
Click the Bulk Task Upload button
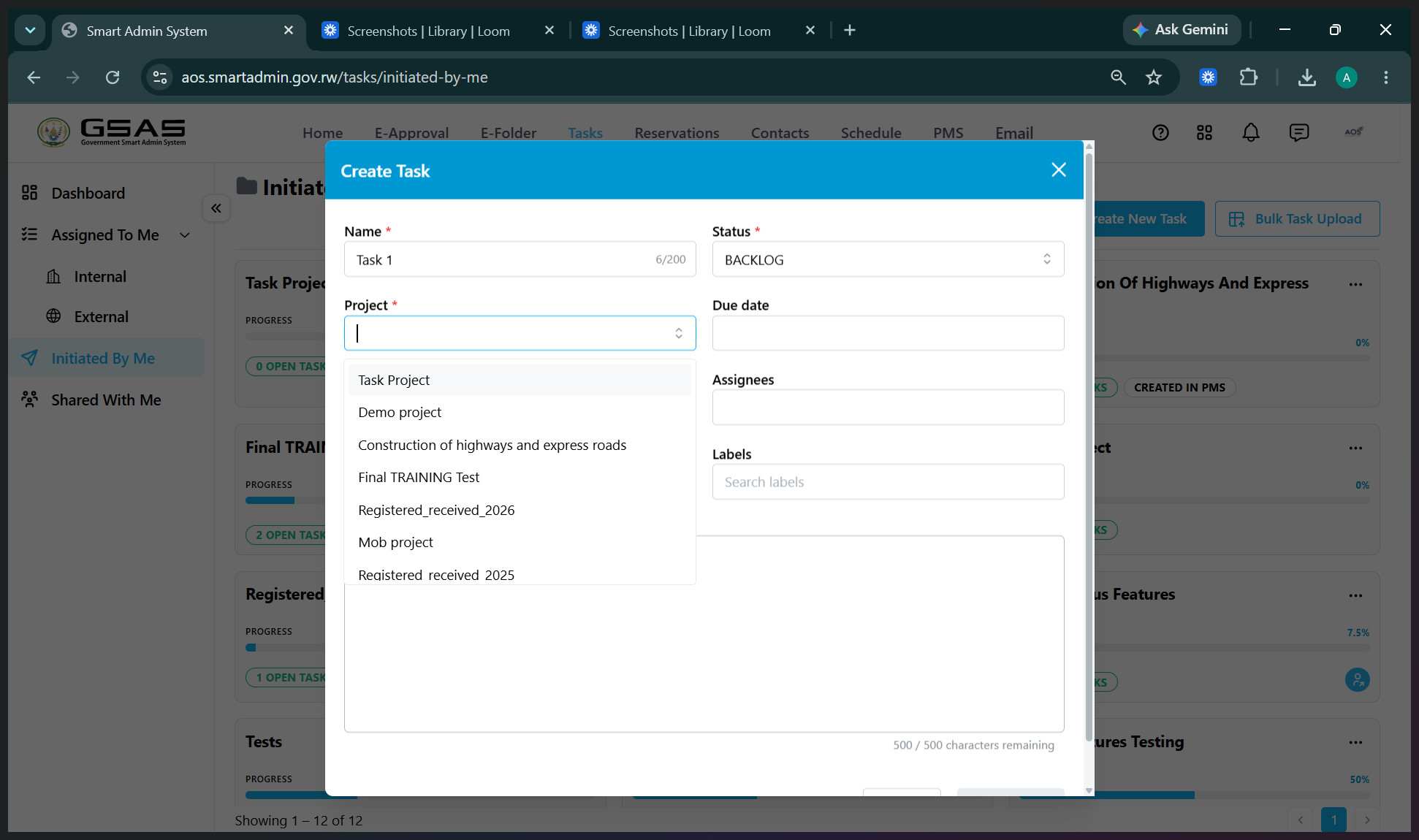[1297, 218]
